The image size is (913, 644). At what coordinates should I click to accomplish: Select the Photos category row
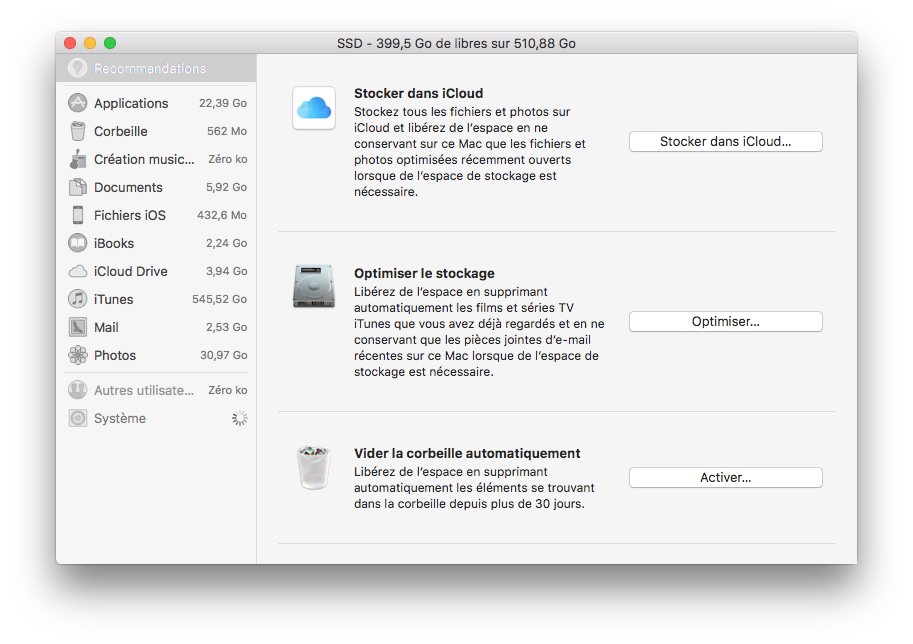click(x=157, y=355)
